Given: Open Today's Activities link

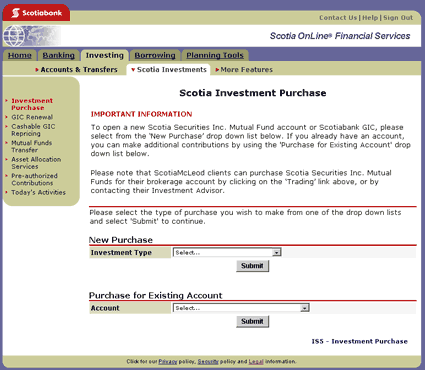Looking at the screenshot, I should click(38, 192).
